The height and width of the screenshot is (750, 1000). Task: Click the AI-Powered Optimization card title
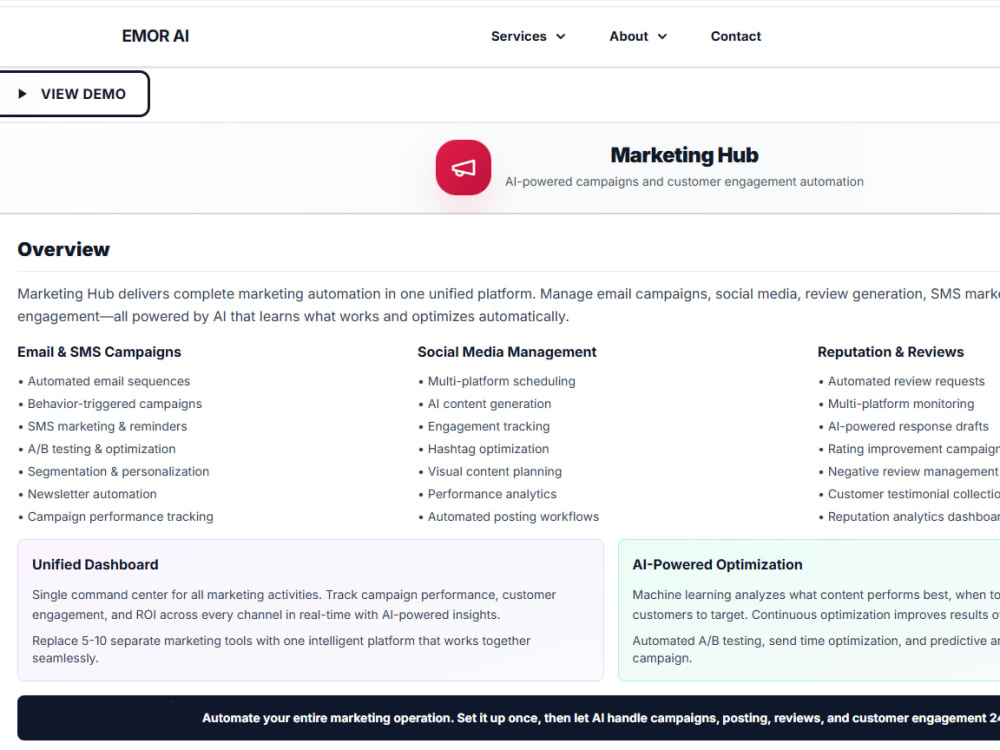pyautogui.click(x=717, y=565)
